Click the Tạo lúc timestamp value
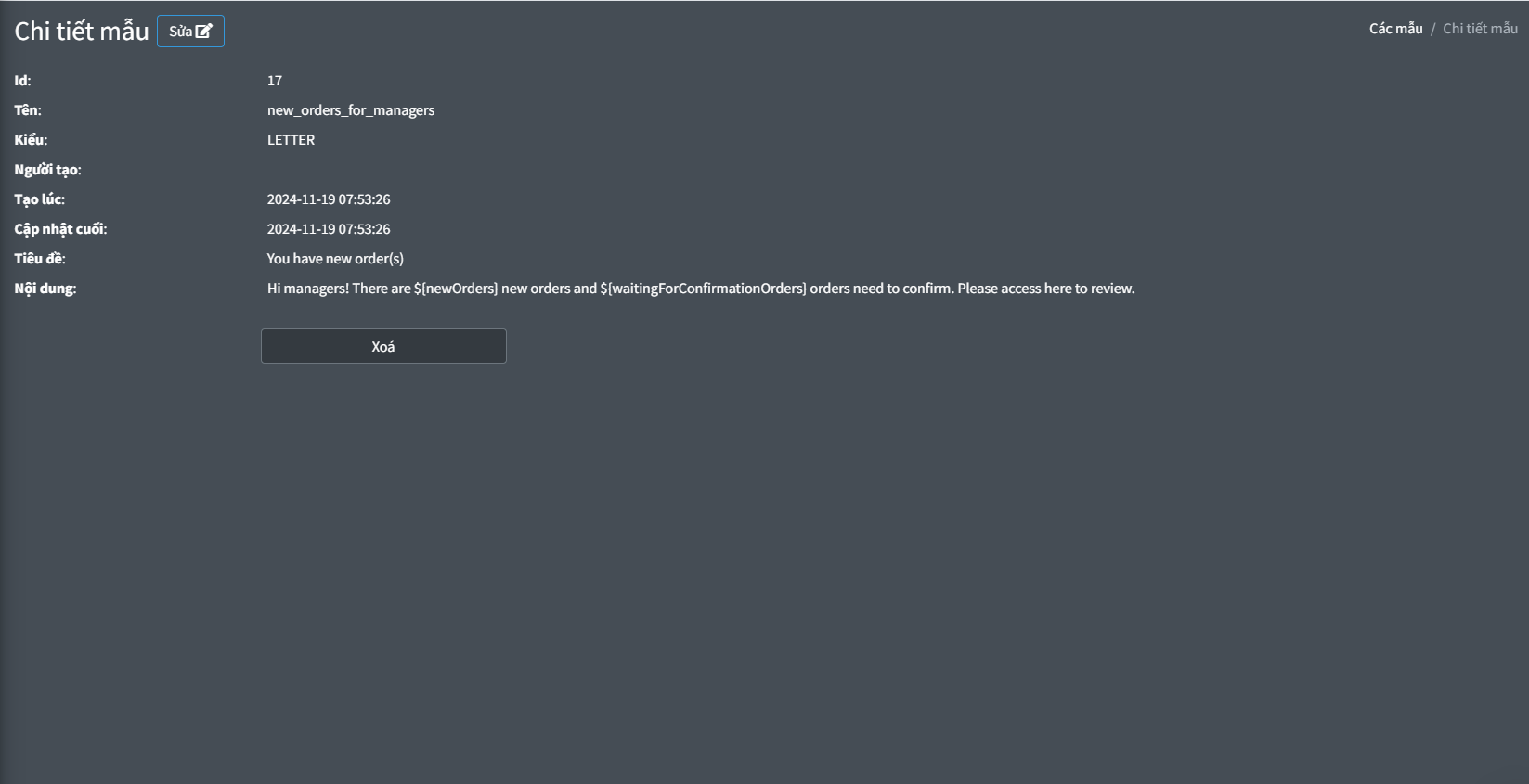 click(x=329, y=199)
